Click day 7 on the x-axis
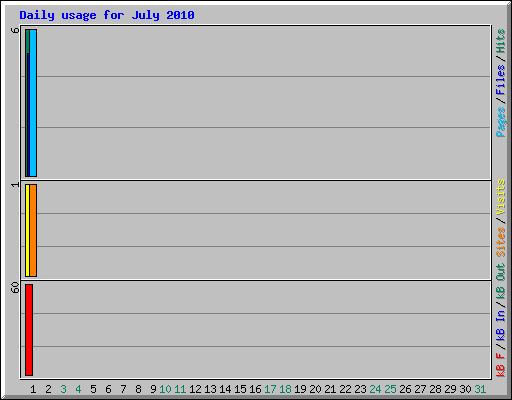The height and width of the screenshot is (400, 512). tap(123, 389)
